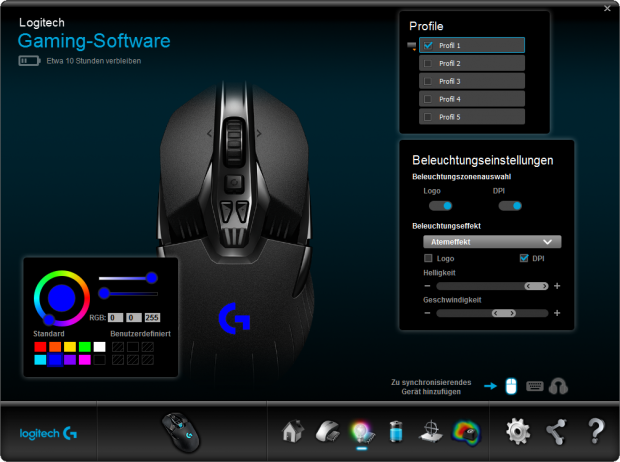Image resolution: width=620 pixels, height=462 pixels.
Task: Click the Etwa 10 Stunden verbleiben text
Action: (94, 61)
